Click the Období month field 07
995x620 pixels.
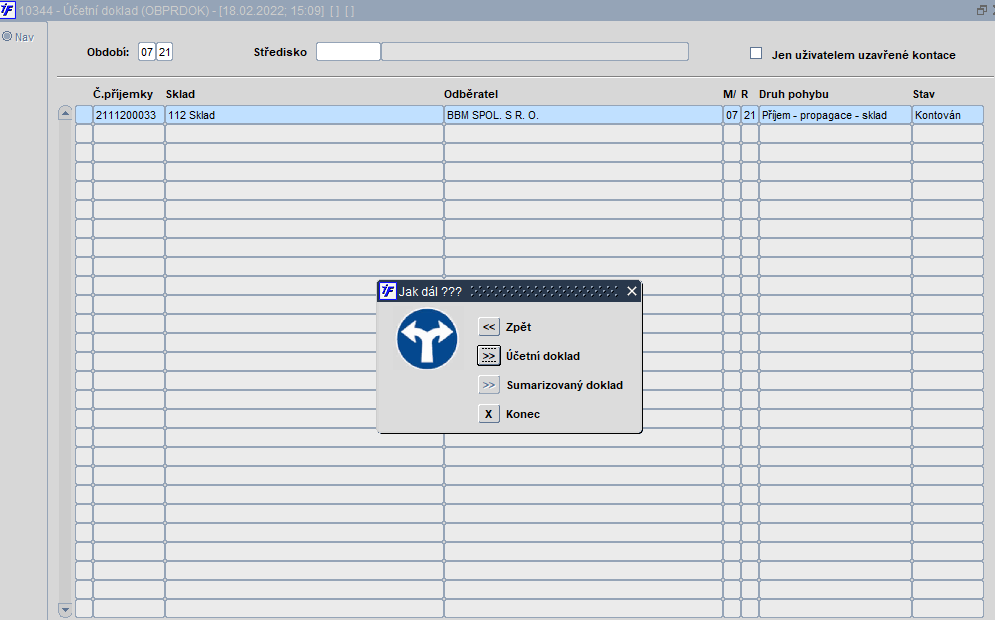pyautogui.click(x=147, y=52)
